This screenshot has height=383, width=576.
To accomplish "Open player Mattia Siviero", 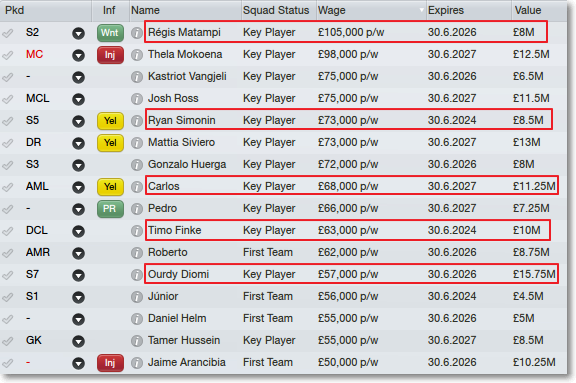I will 181,142.
